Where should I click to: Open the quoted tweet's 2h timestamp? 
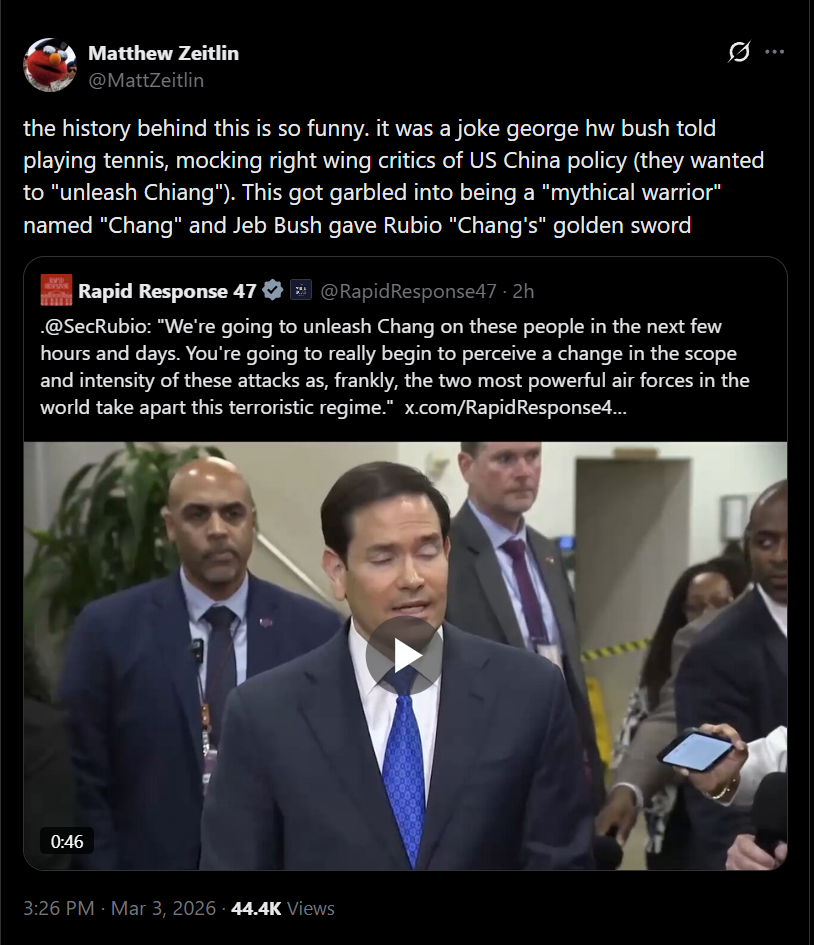pyautogui.click(x=523, y=291)
